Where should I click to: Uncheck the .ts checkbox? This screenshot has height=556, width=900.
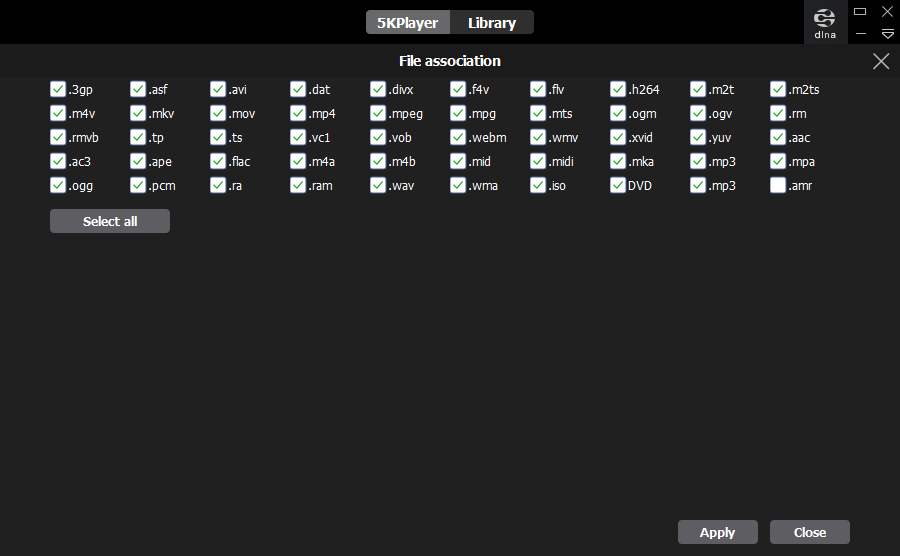pyautogui.click(x=218, y=137)
